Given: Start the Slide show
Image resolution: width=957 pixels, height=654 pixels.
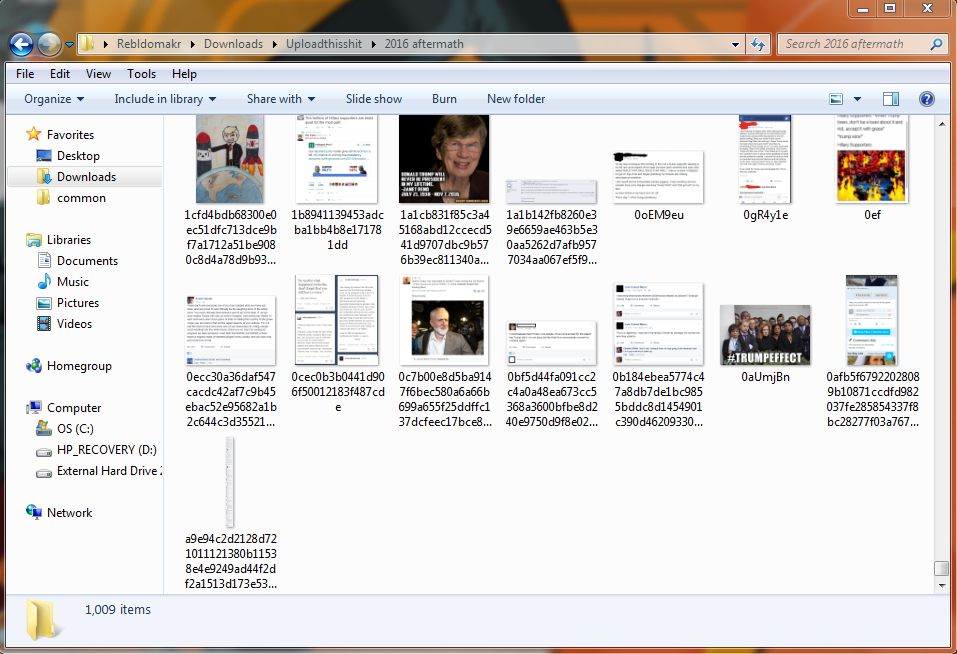Looking at the screenshot, I should (x=374, y=99).
